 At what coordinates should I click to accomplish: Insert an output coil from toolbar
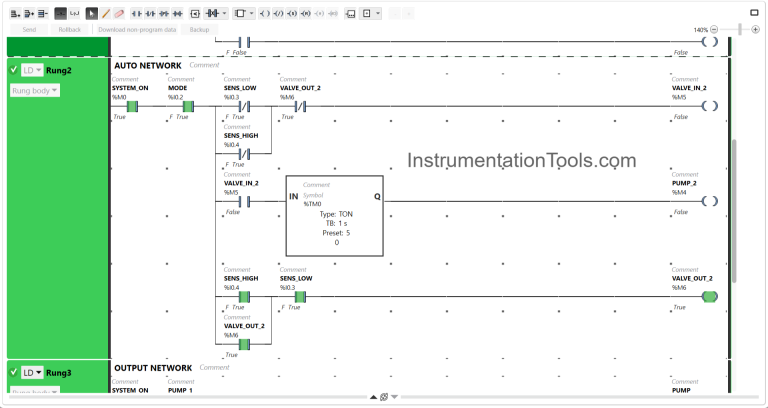pos(265,14)
